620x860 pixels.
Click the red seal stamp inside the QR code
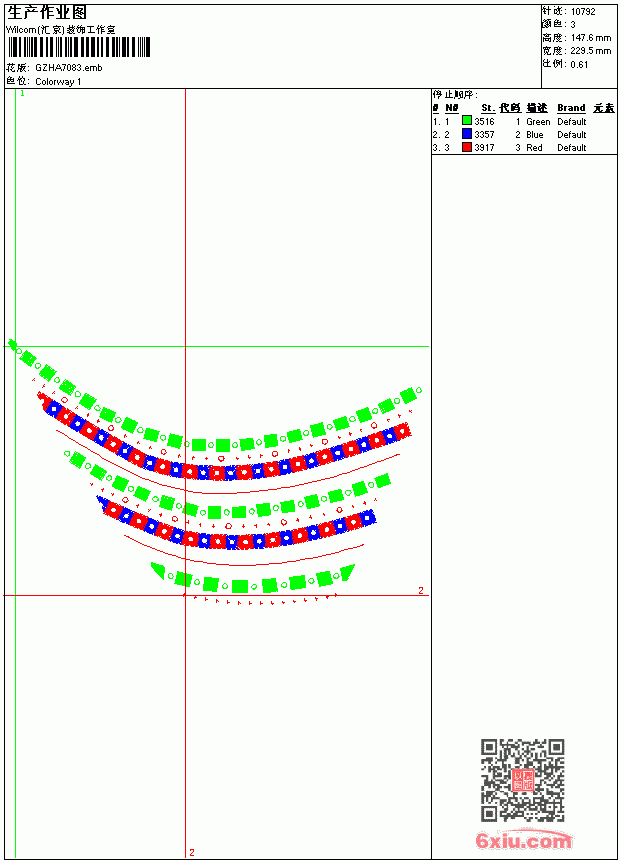pyautogui.click(x=523, y=780)
